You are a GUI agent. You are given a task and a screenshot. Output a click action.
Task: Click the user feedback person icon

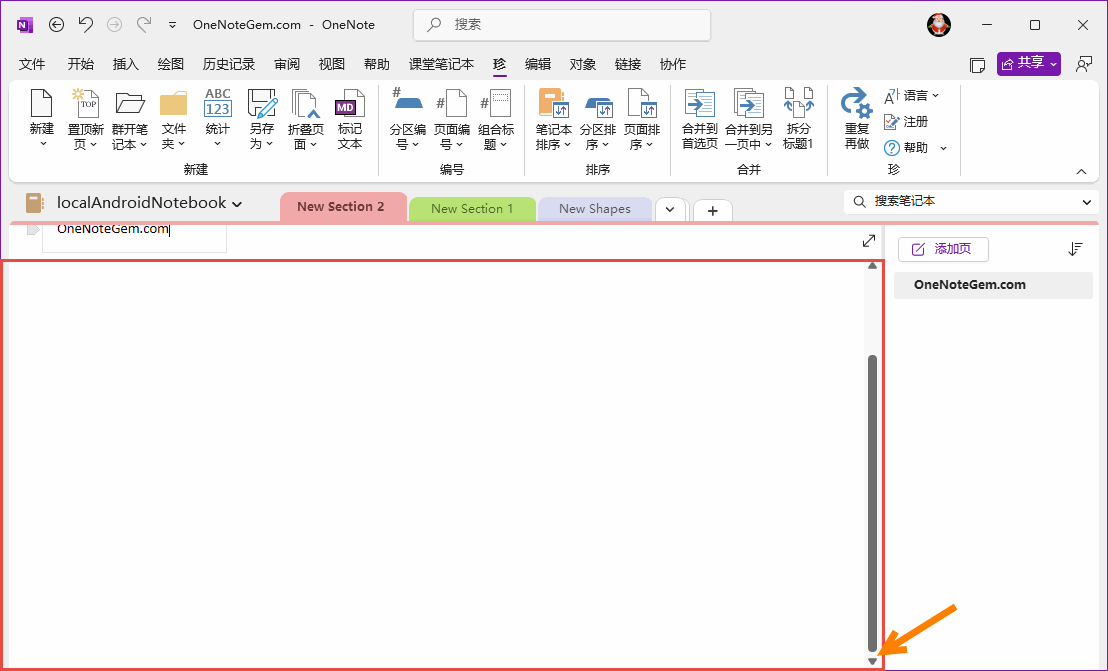(1083, 64)
